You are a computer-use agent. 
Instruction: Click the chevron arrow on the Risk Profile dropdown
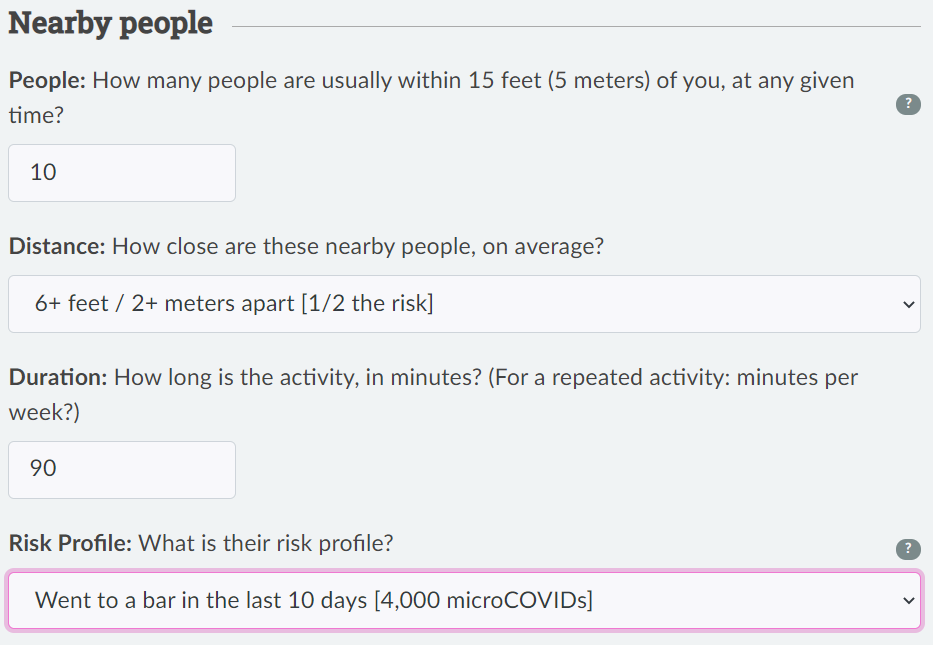click(x=908, y=600)
